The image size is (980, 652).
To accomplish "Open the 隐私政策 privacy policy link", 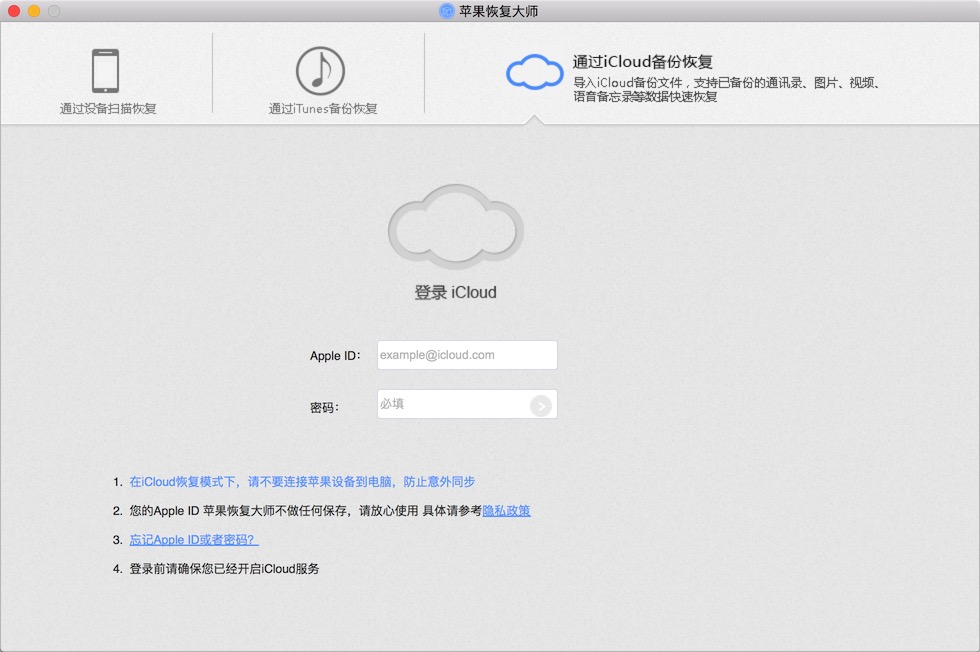I will (506, 511).
